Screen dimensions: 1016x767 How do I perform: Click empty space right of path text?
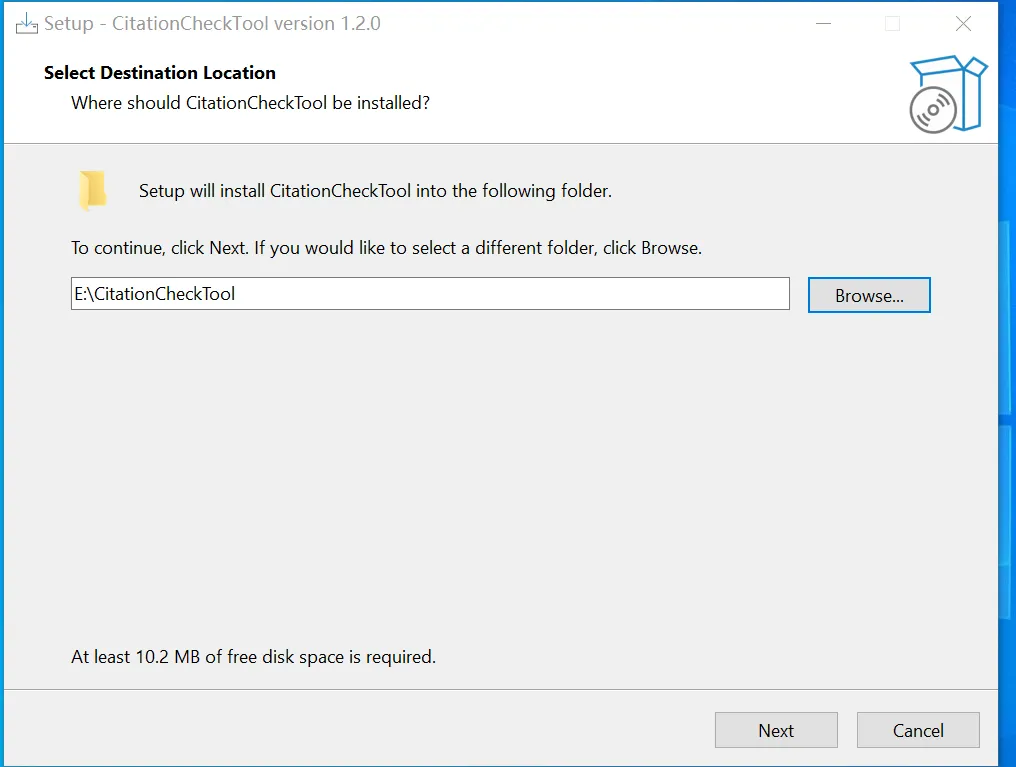tap(512, 293)
